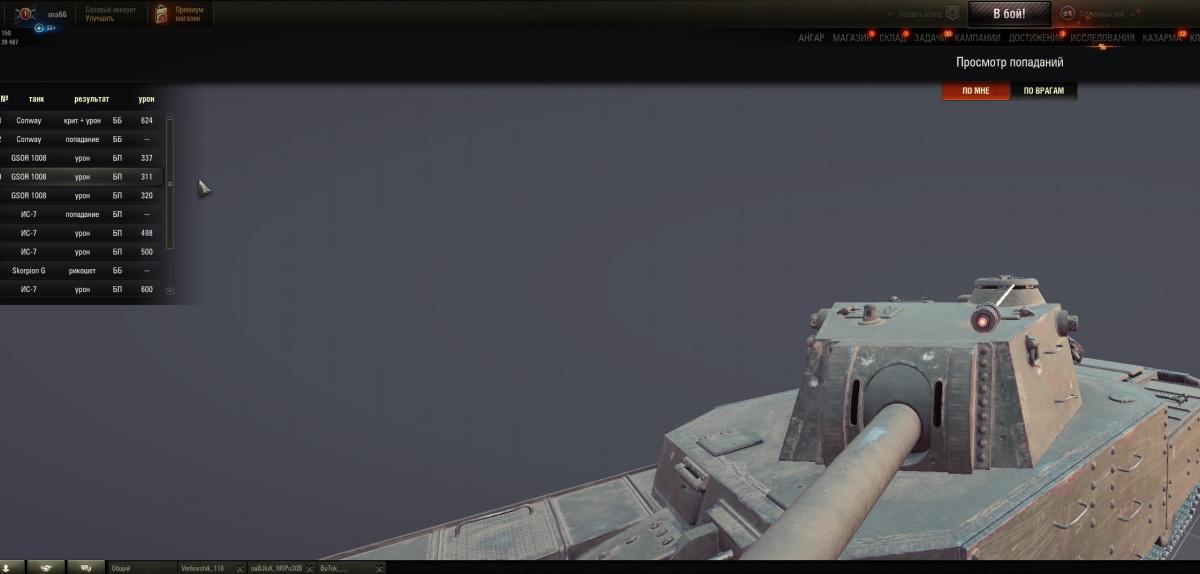1200x574 pixels.
Task: Click the battle mode round icon
Action: pyautogui.click(x=1067, y=14)
